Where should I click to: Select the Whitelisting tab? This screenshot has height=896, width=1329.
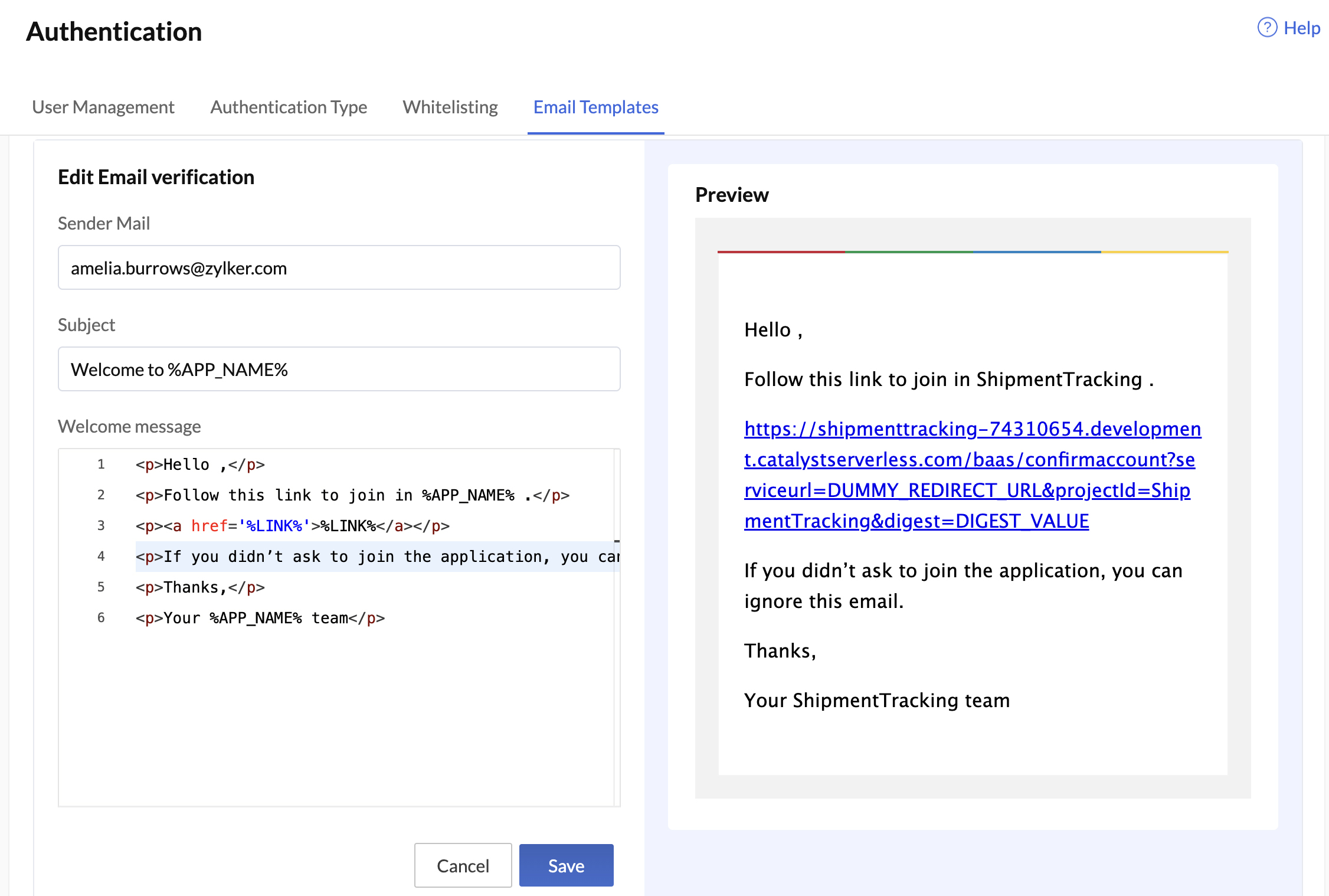[450, 107]
